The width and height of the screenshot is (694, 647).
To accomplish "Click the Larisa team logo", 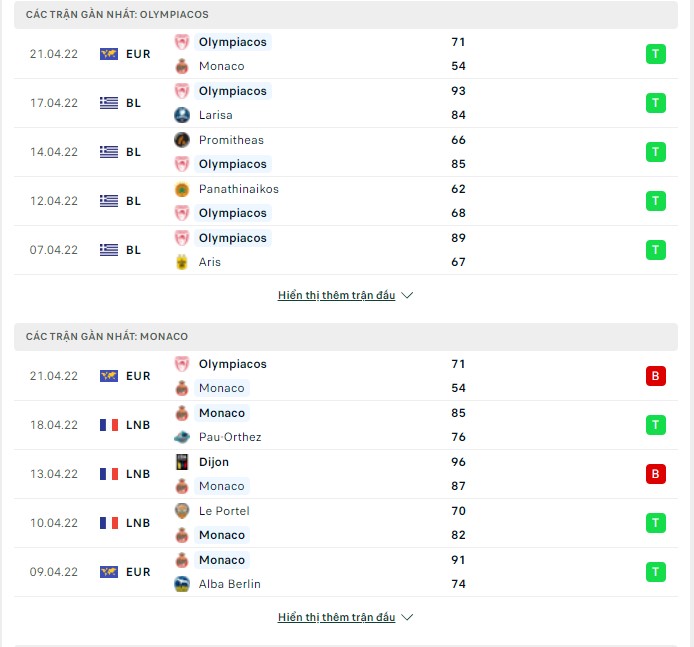I will point(181,115).
